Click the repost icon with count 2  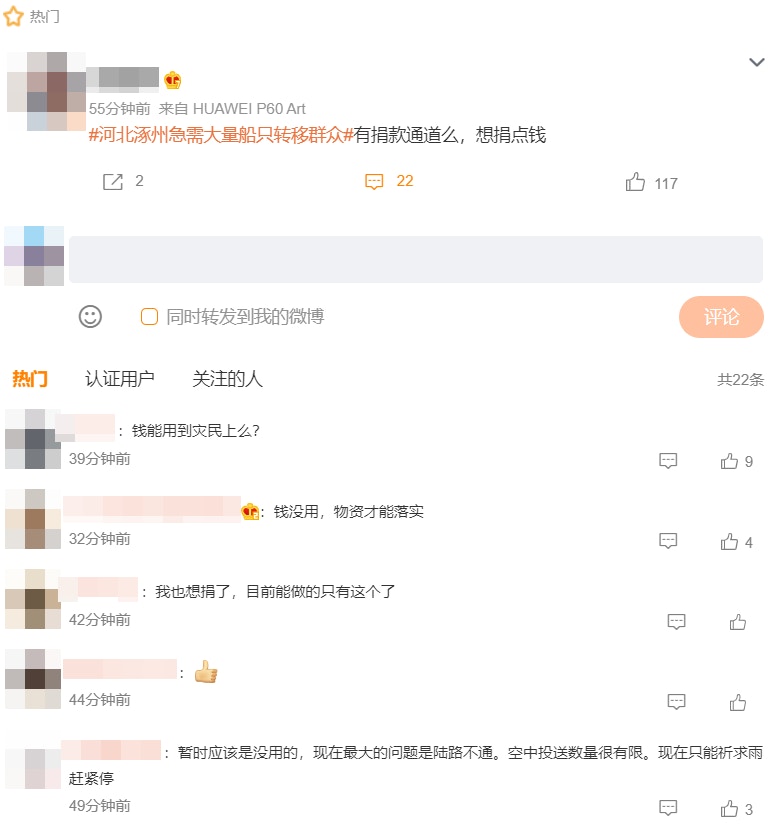tap(112, 182)
